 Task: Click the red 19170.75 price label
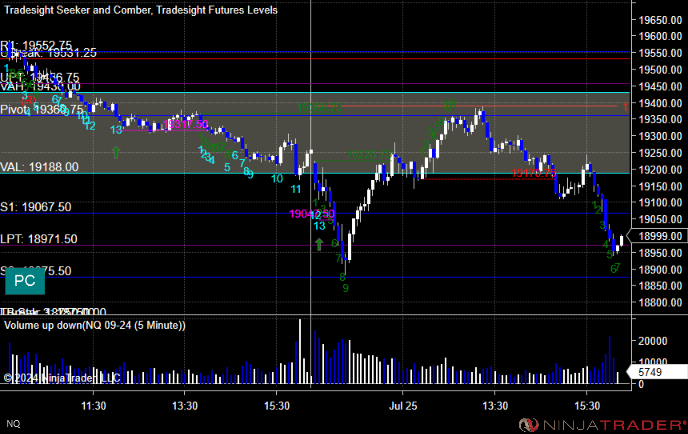534,173
